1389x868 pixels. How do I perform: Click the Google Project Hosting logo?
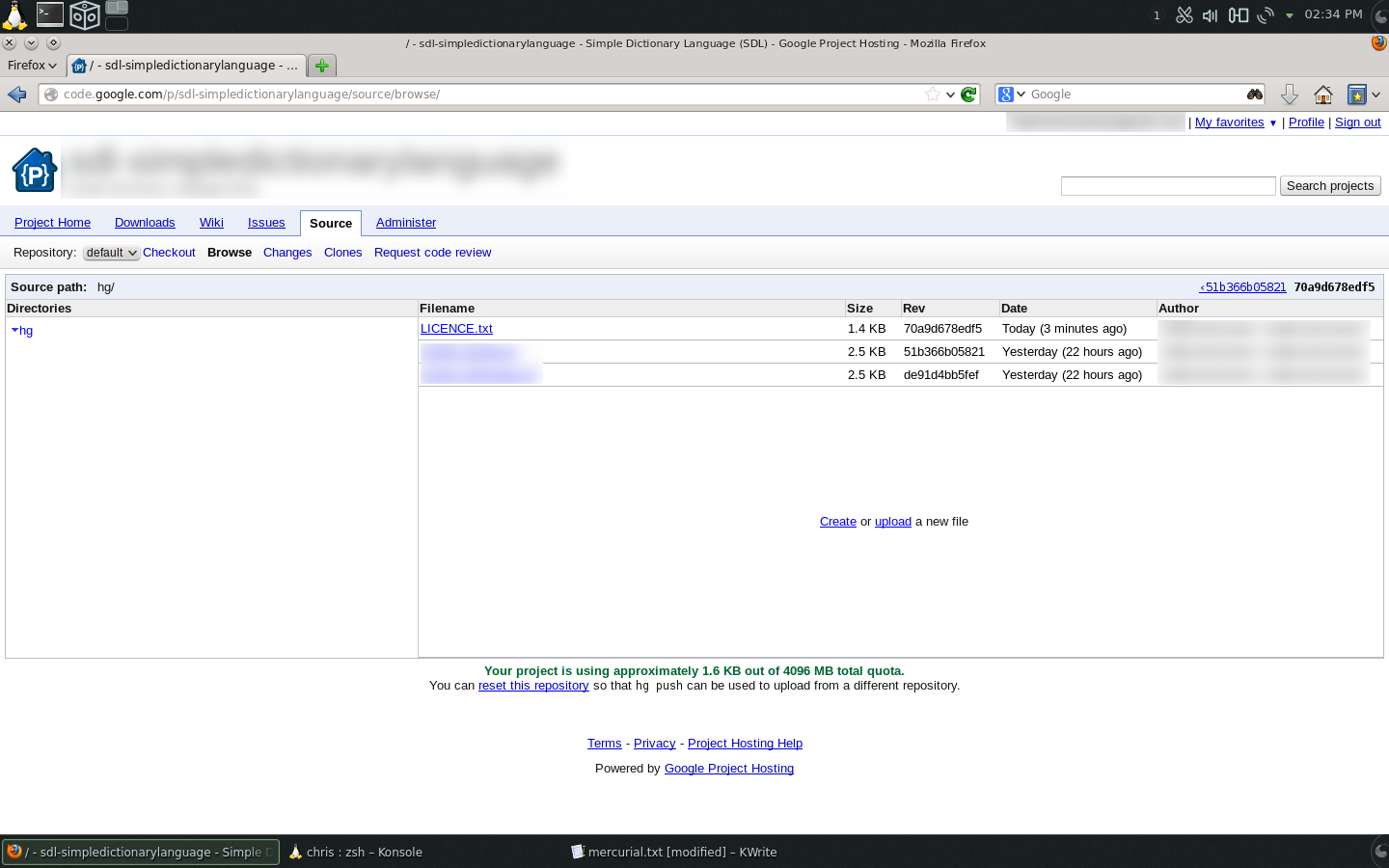[x=35, y=171]
